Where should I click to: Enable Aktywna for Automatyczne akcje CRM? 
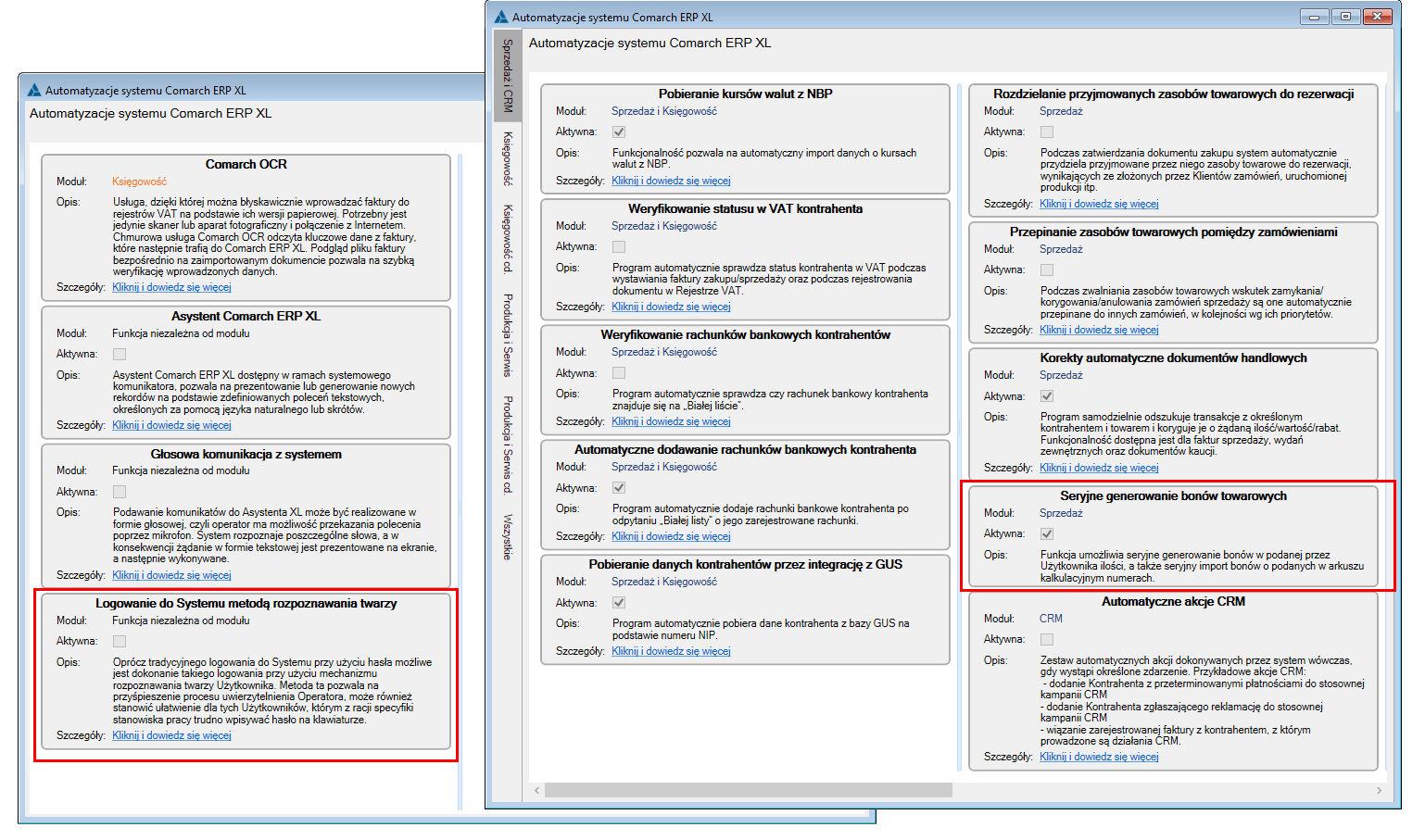point(1047,640)
